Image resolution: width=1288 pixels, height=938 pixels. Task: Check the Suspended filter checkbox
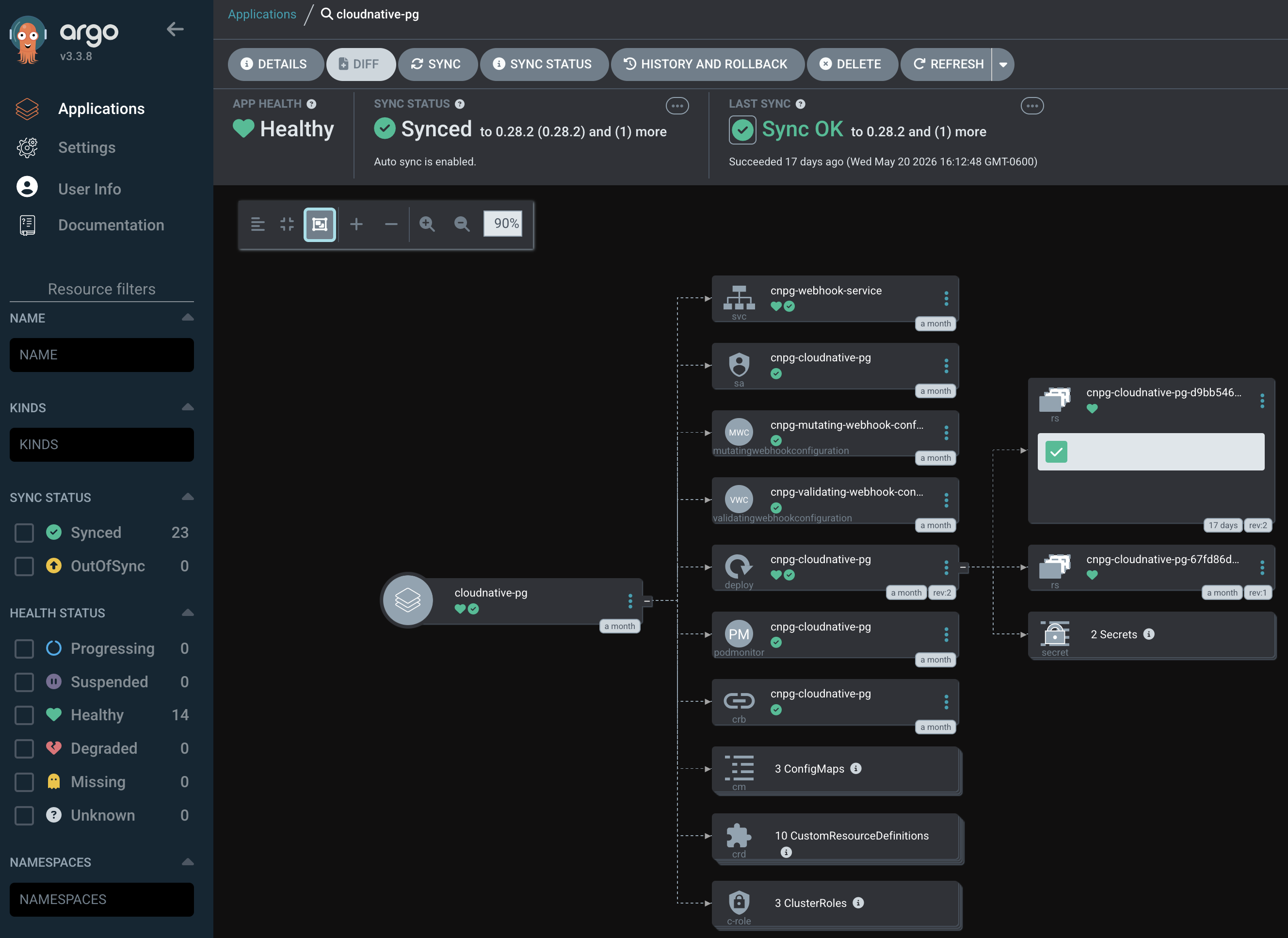click(24, 682)
